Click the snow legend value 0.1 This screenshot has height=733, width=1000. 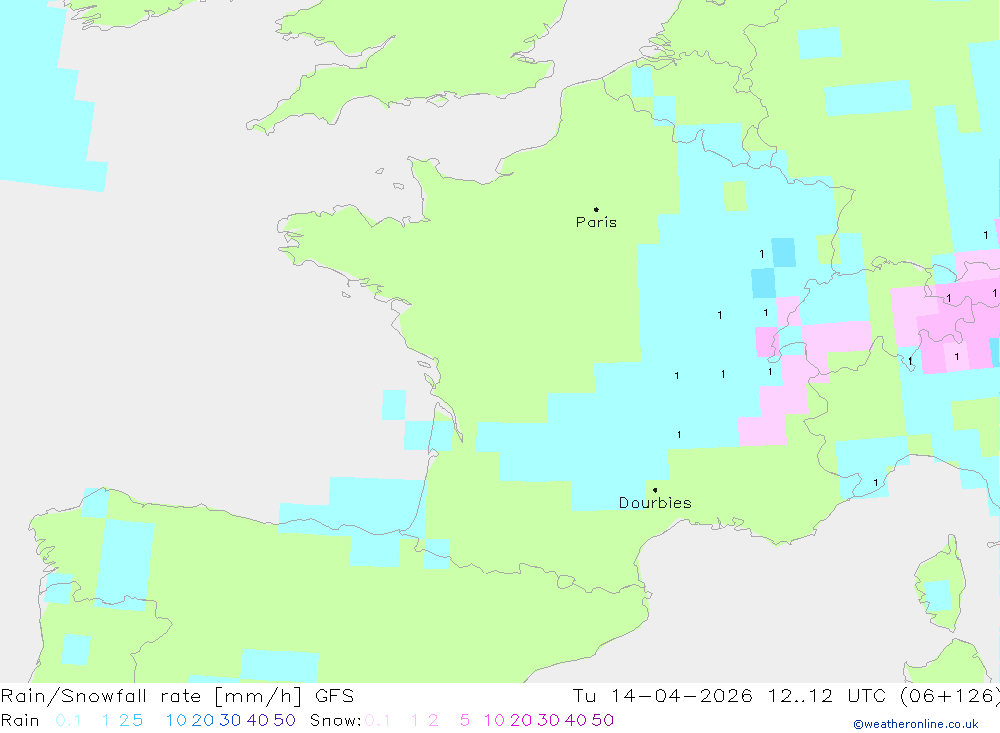(x=378, y=720)
